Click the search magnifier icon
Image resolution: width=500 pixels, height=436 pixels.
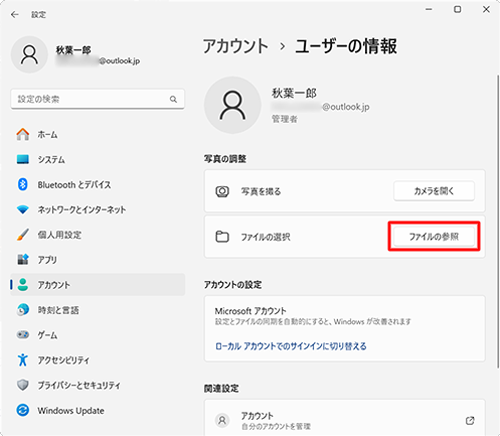pyautogui.click(x=173, y=99)
